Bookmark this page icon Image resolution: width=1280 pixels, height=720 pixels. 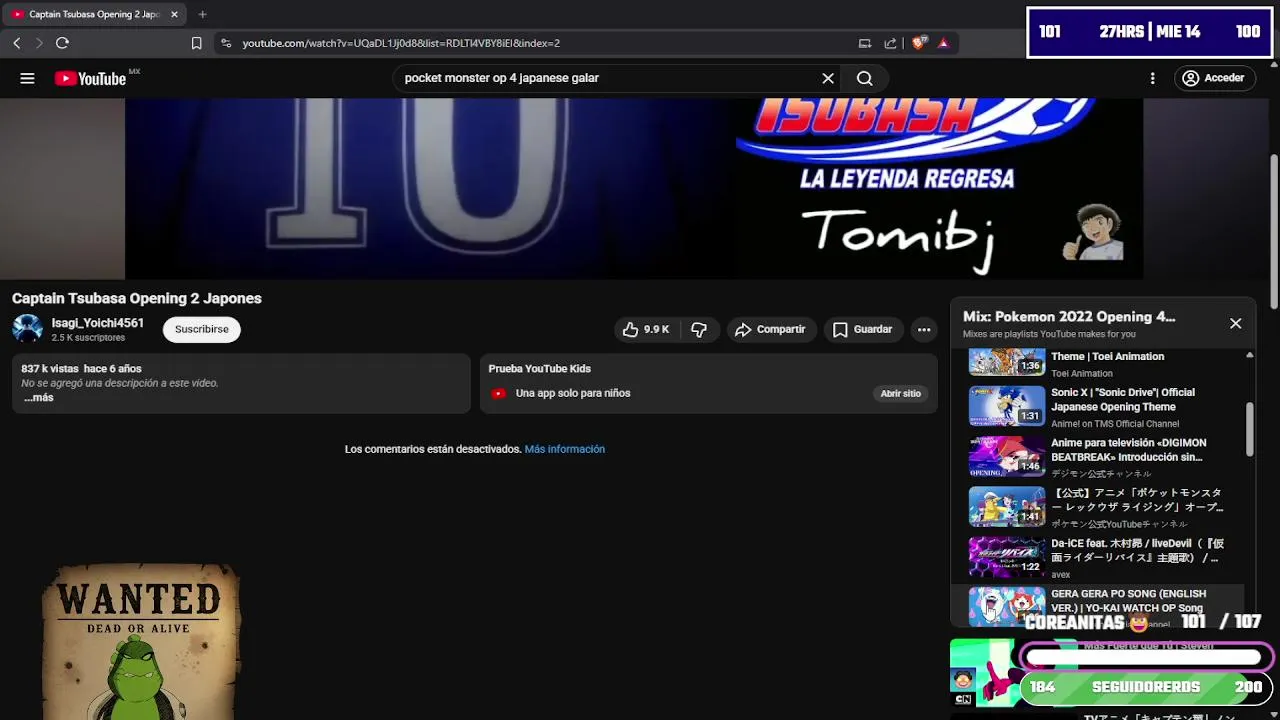[x=196, y=43]
